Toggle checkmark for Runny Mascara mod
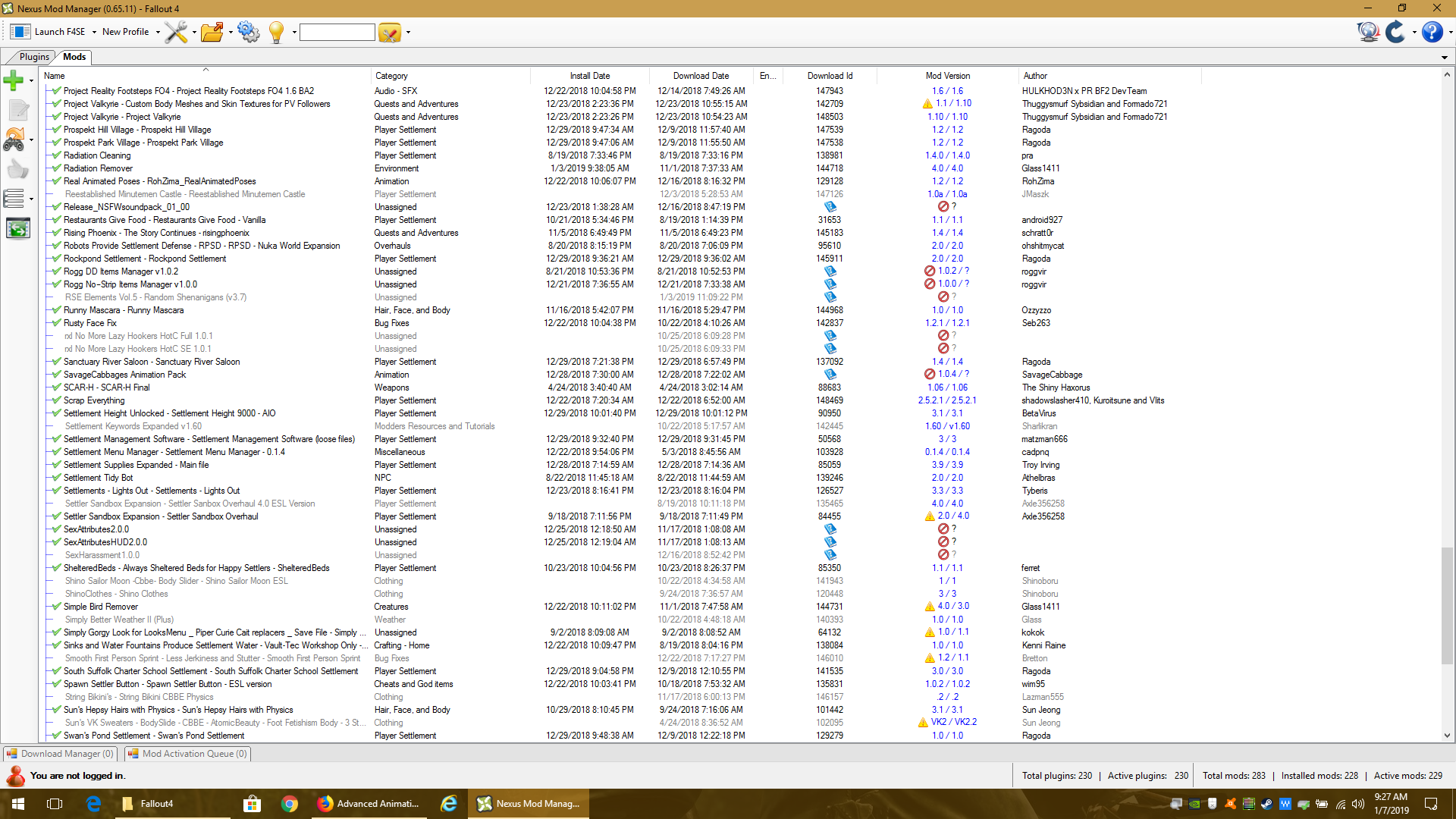 55,310
